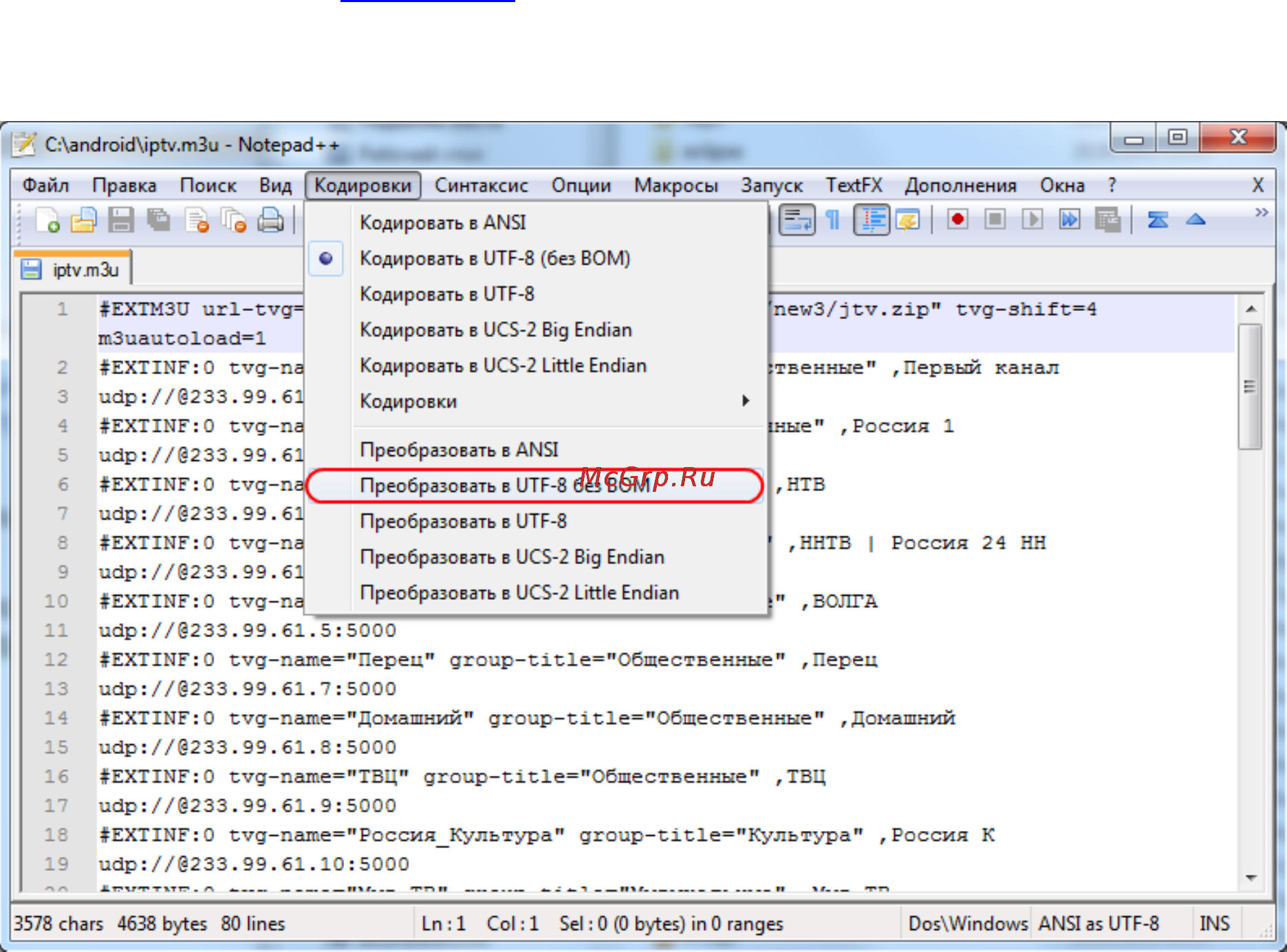Open the Синтаксис menu
Viewport: 1287px width, 952px height.
pyautogui.click(x=481, y=185)
